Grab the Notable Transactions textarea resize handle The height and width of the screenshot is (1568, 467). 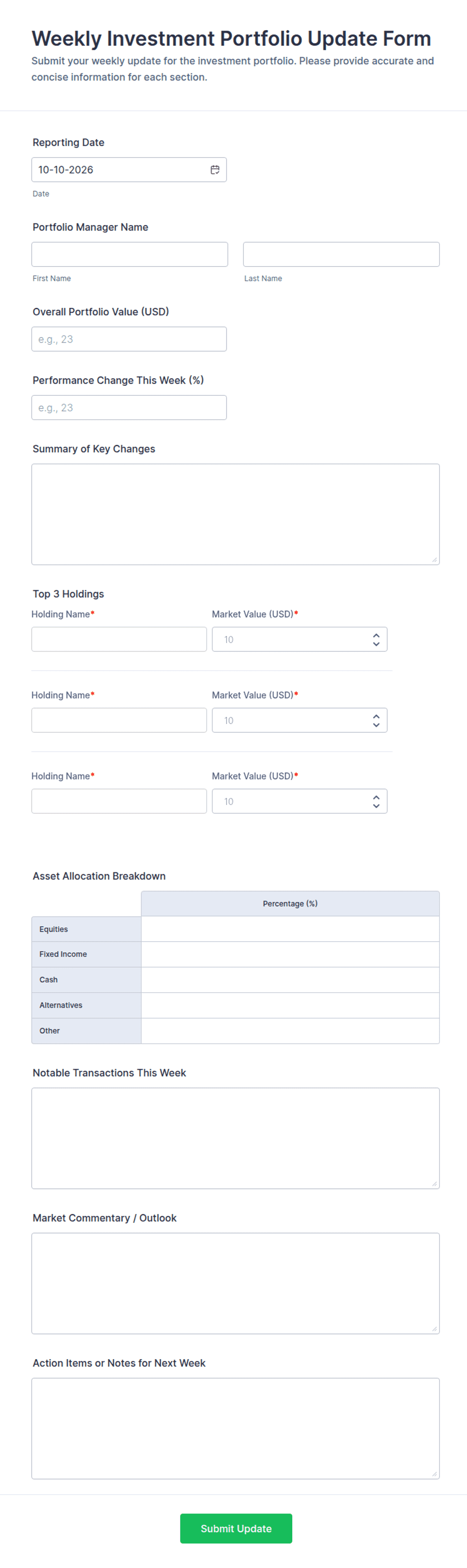coord(435,1184)
